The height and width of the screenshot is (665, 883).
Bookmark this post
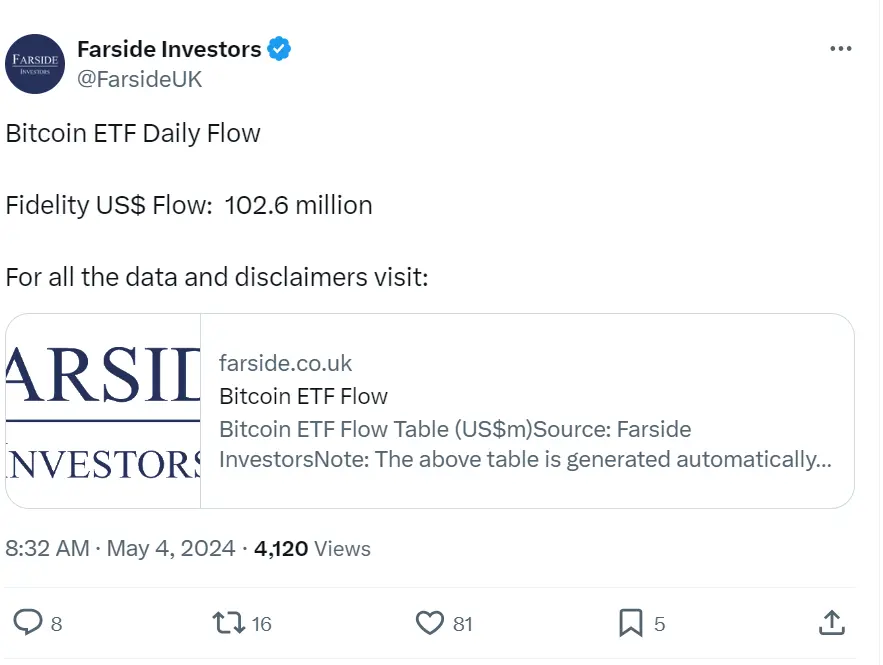(x=631, y=623)
